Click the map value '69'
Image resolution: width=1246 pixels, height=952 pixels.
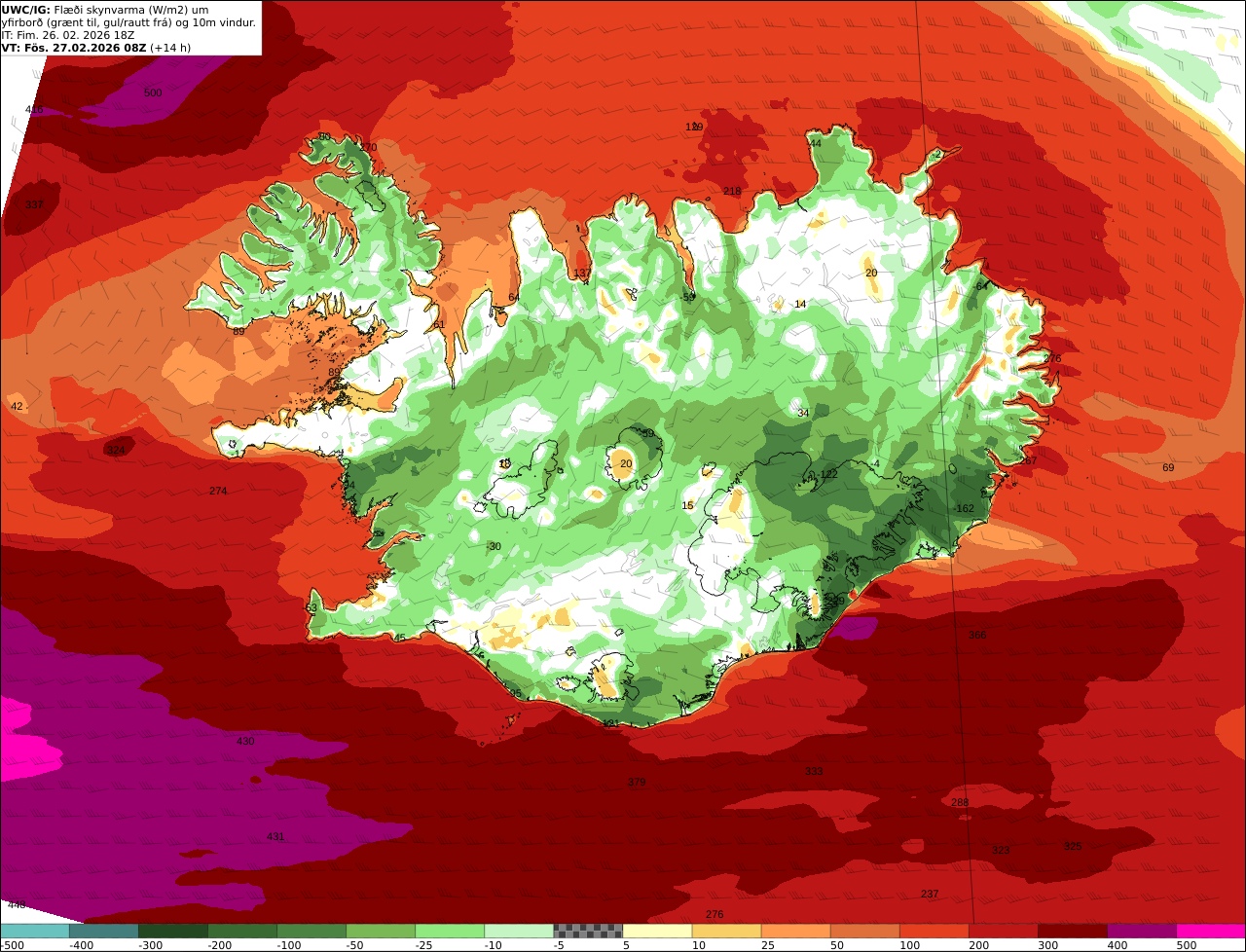pos(1168,467)
